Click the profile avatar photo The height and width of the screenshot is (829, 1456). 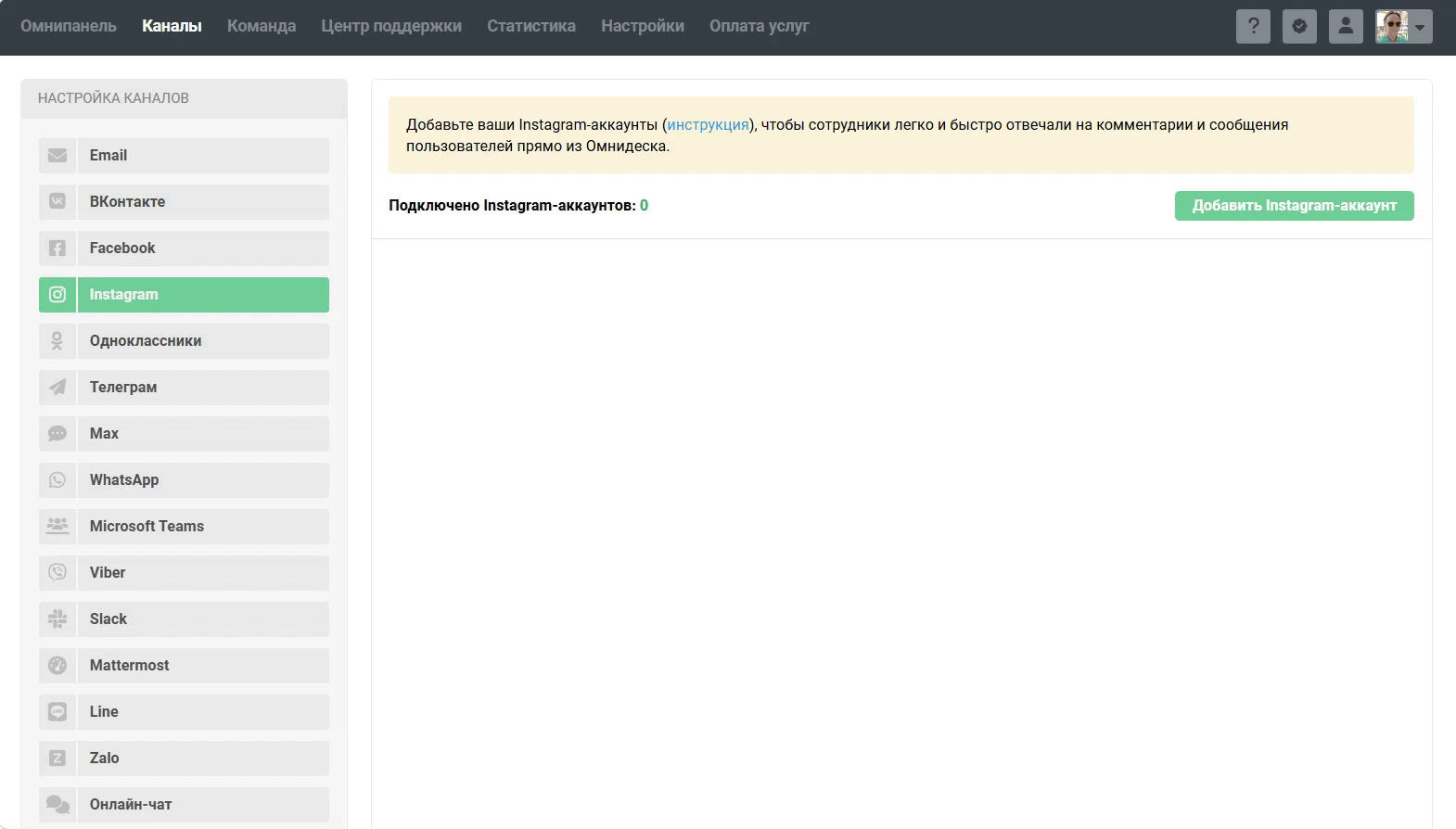[1392, 26]
